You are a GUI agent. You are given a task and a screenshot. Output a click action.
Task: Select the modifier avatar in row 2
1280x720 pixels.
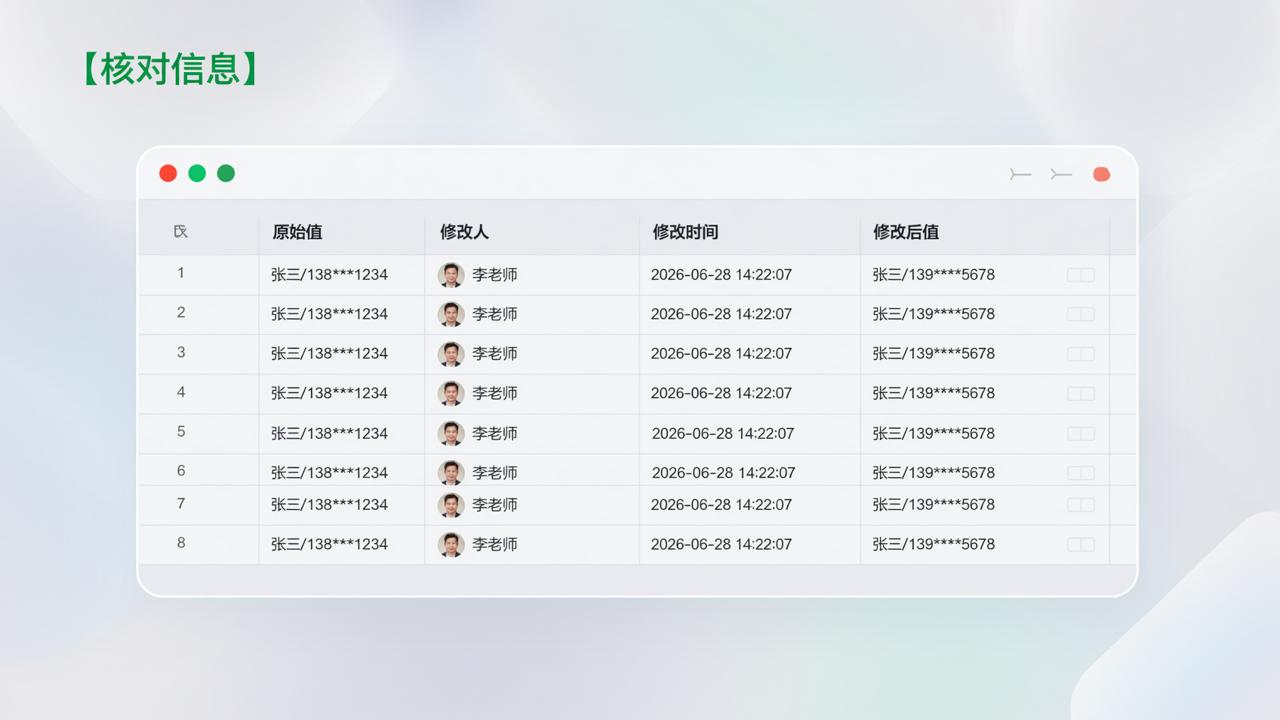pyautogui.click(x=451, y=314)
